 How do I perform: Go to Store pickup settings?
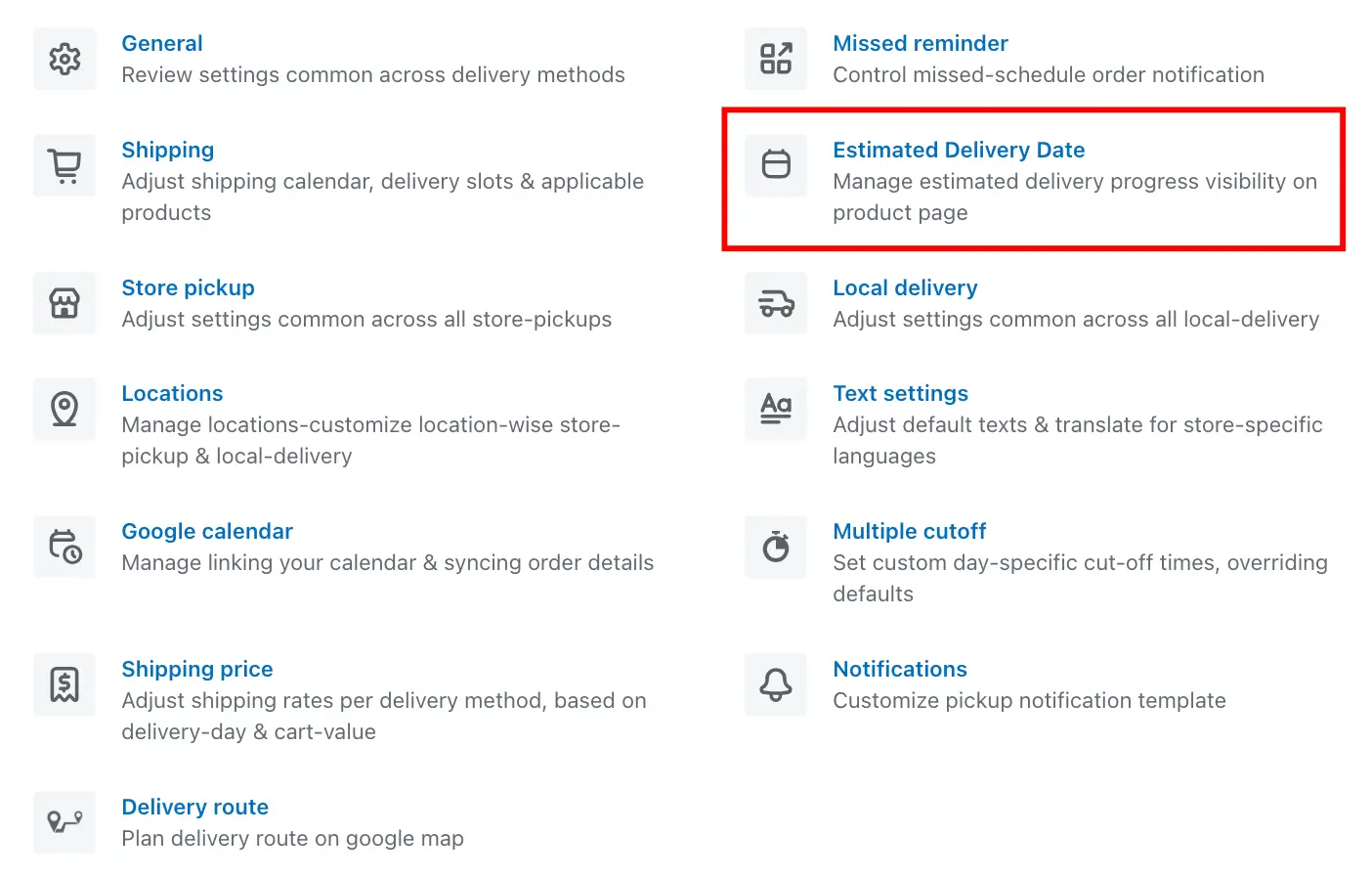click(x=188, y=287)
